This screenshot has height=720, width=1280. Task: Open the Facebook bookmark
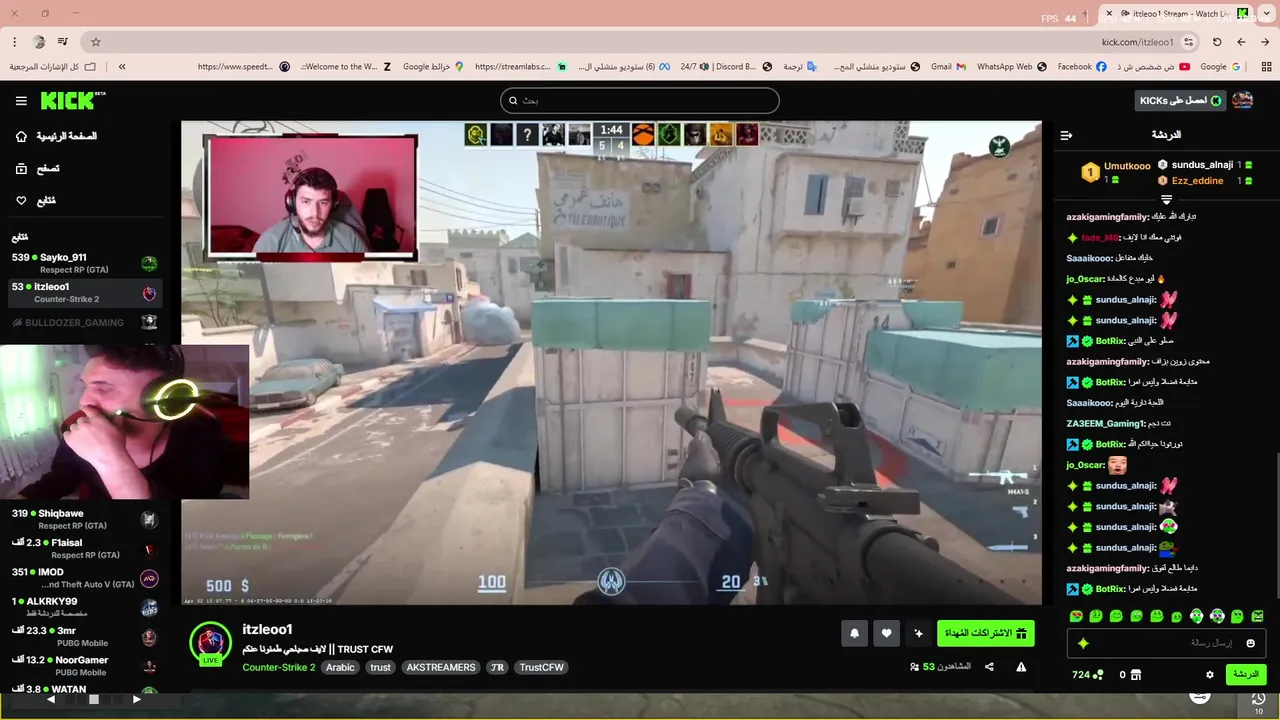[x=1082, y=67]
